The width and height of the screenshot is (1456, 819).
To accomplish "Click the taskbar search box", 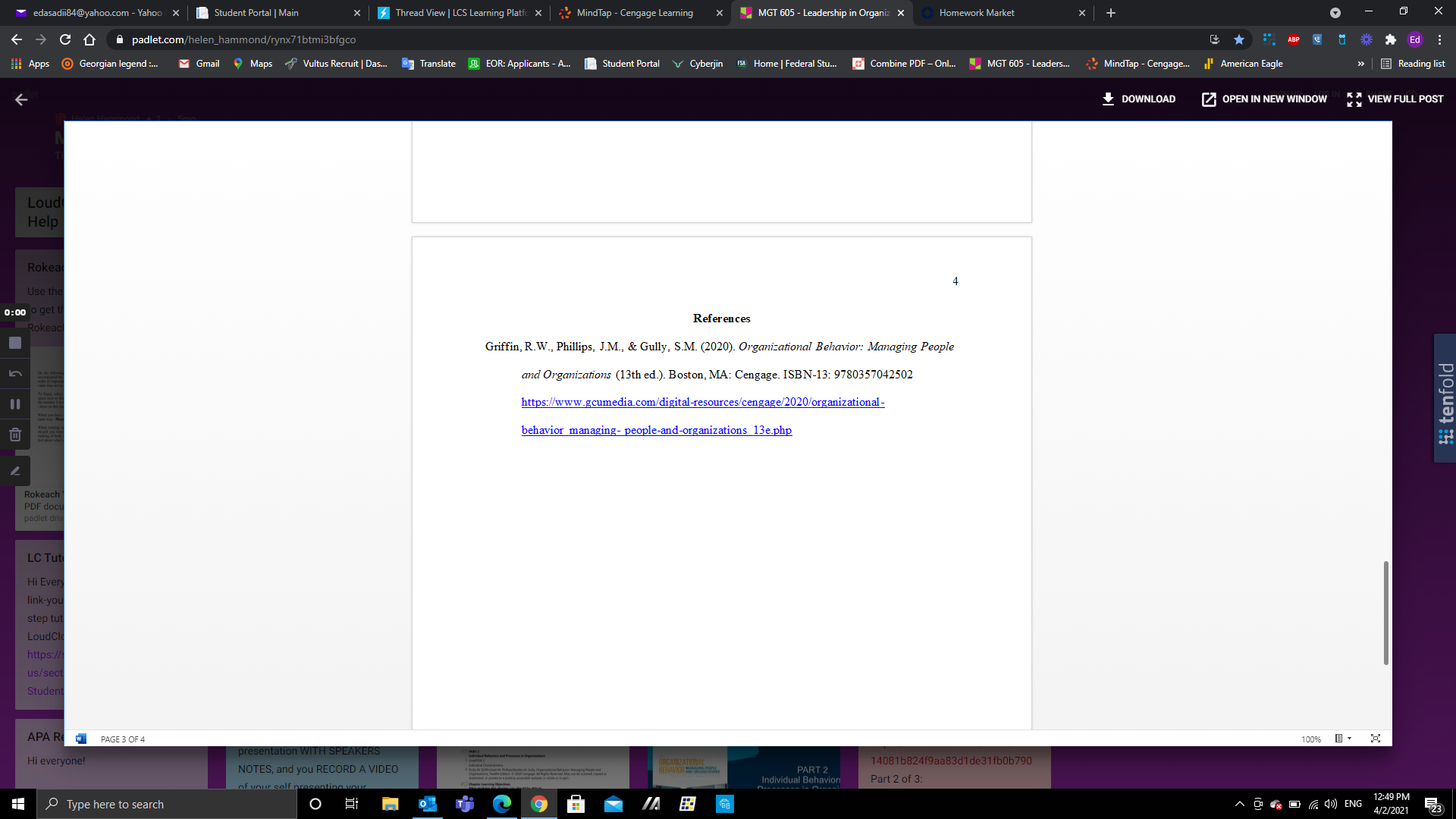I will 167,804.
